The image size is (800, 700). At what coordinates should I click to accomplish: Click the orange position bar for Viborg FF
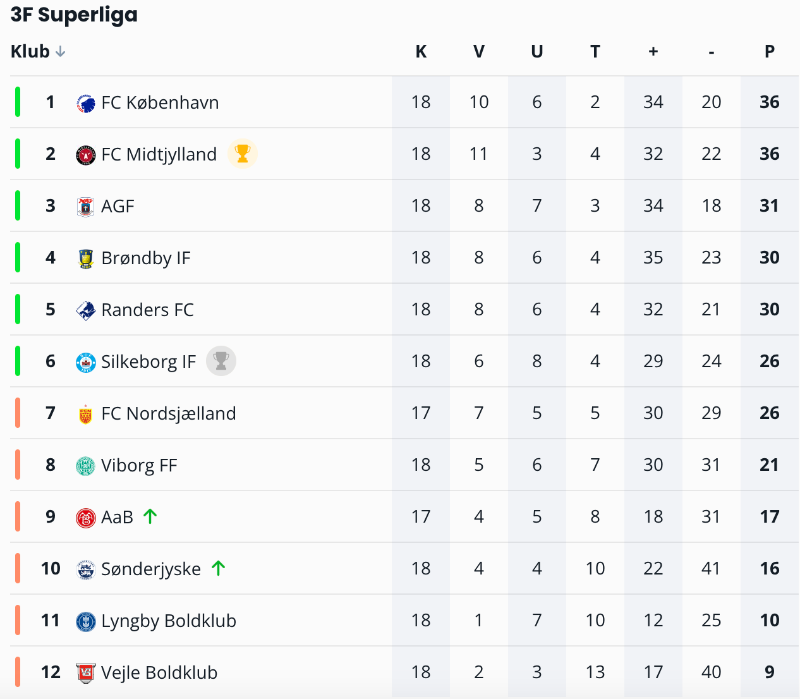[17, 465]
